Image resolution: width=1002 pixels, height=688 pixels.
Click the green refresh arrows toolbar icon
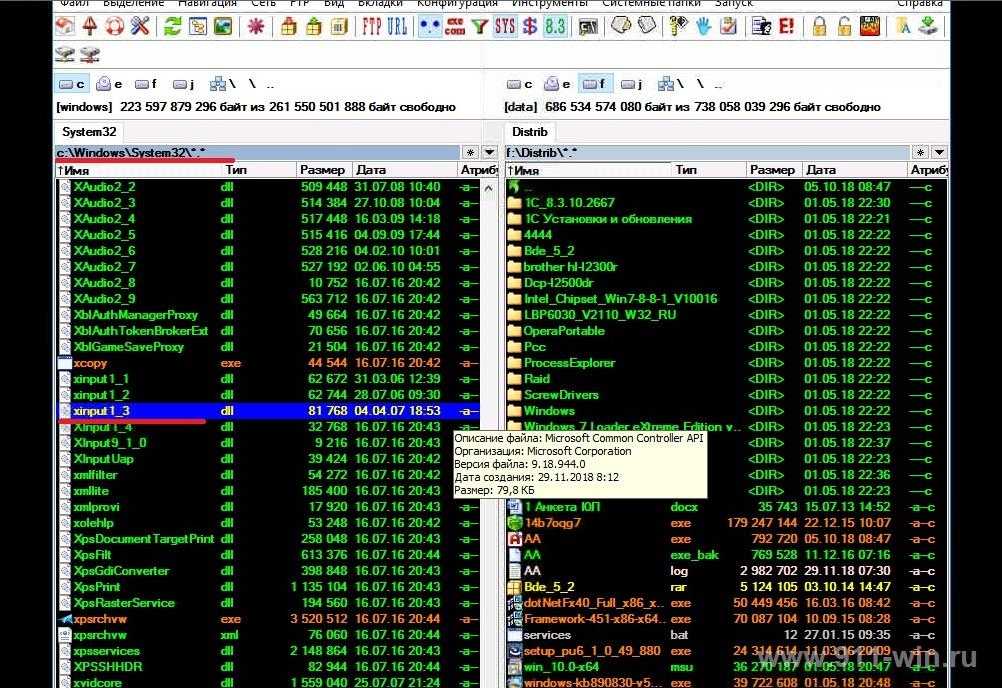pos(174,27)
